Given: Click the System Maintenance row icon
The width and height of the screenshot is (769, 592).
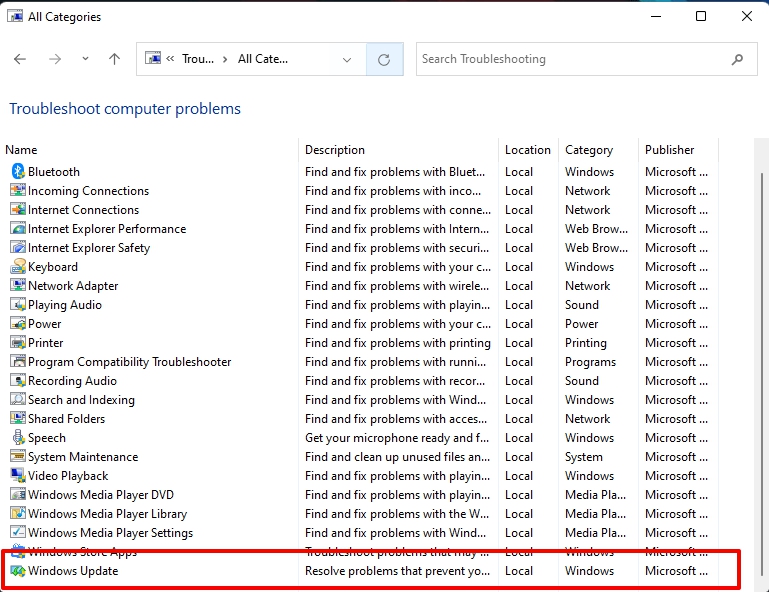Looking at the screenshot, I should point(18,457).
